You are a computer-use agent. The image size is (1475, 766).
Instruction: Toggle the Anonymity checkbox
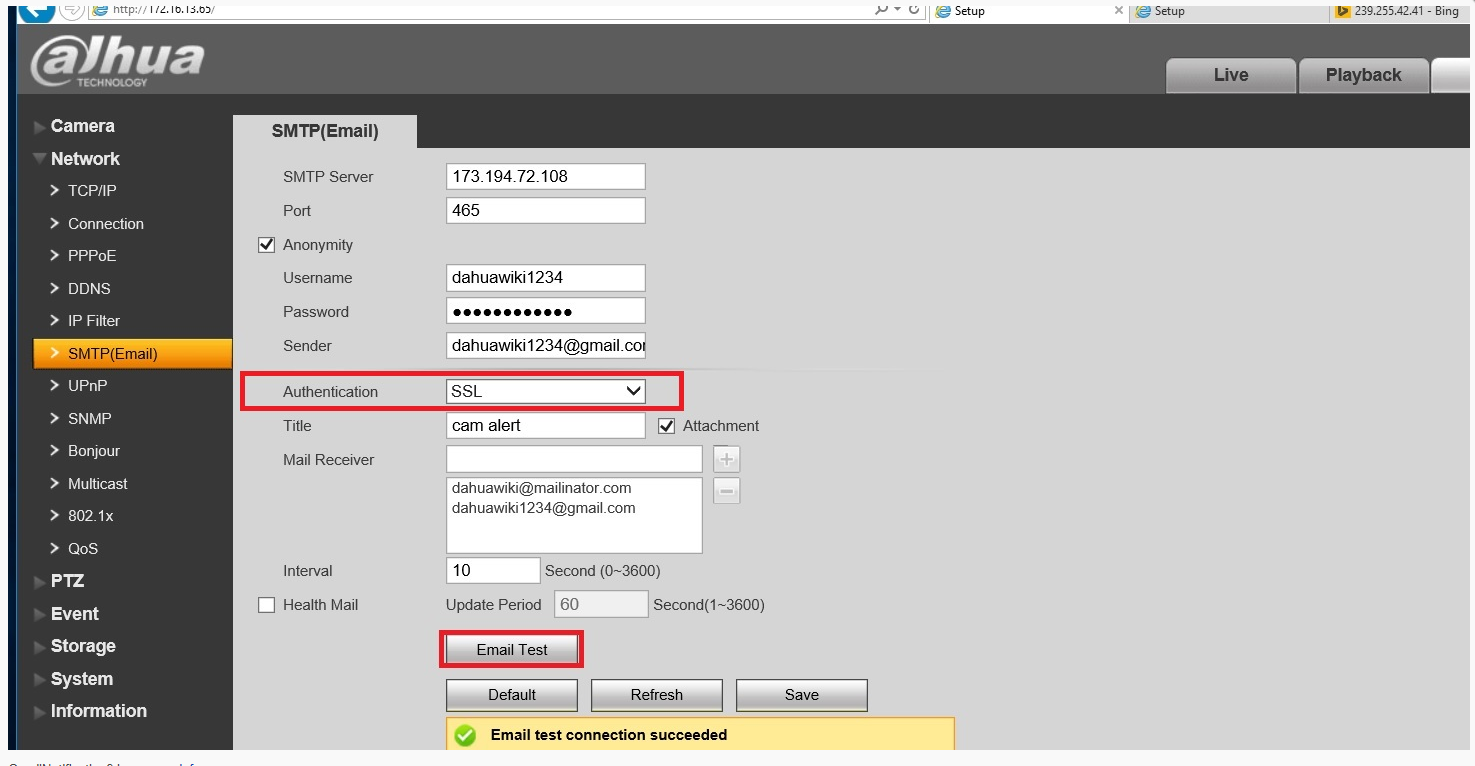(x=266, y=245)
